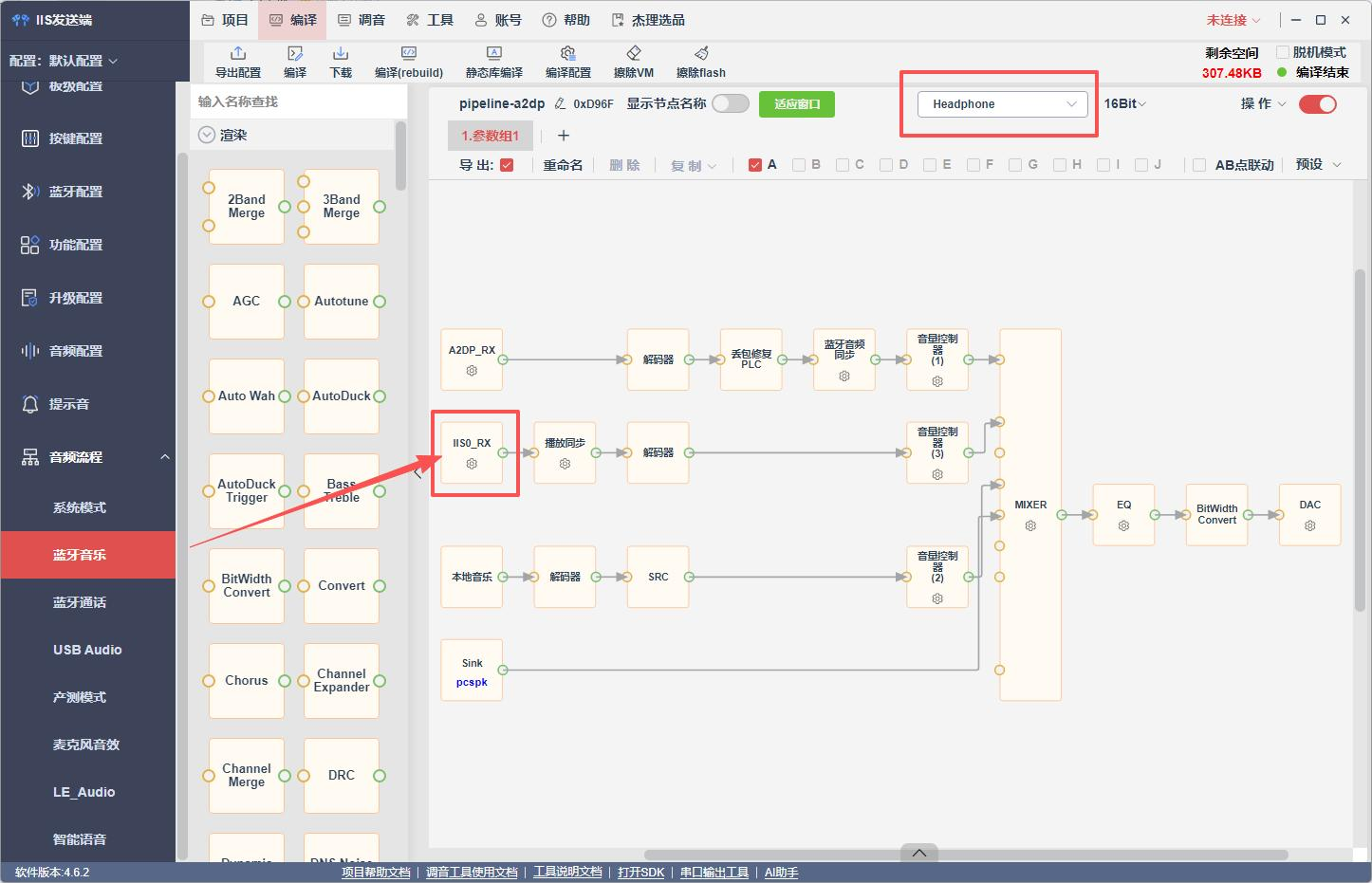Viewport: 1372px width, 883px height.
Task: Open the 调音 menu
Action: pyautogui.click(x=362, y=20)
